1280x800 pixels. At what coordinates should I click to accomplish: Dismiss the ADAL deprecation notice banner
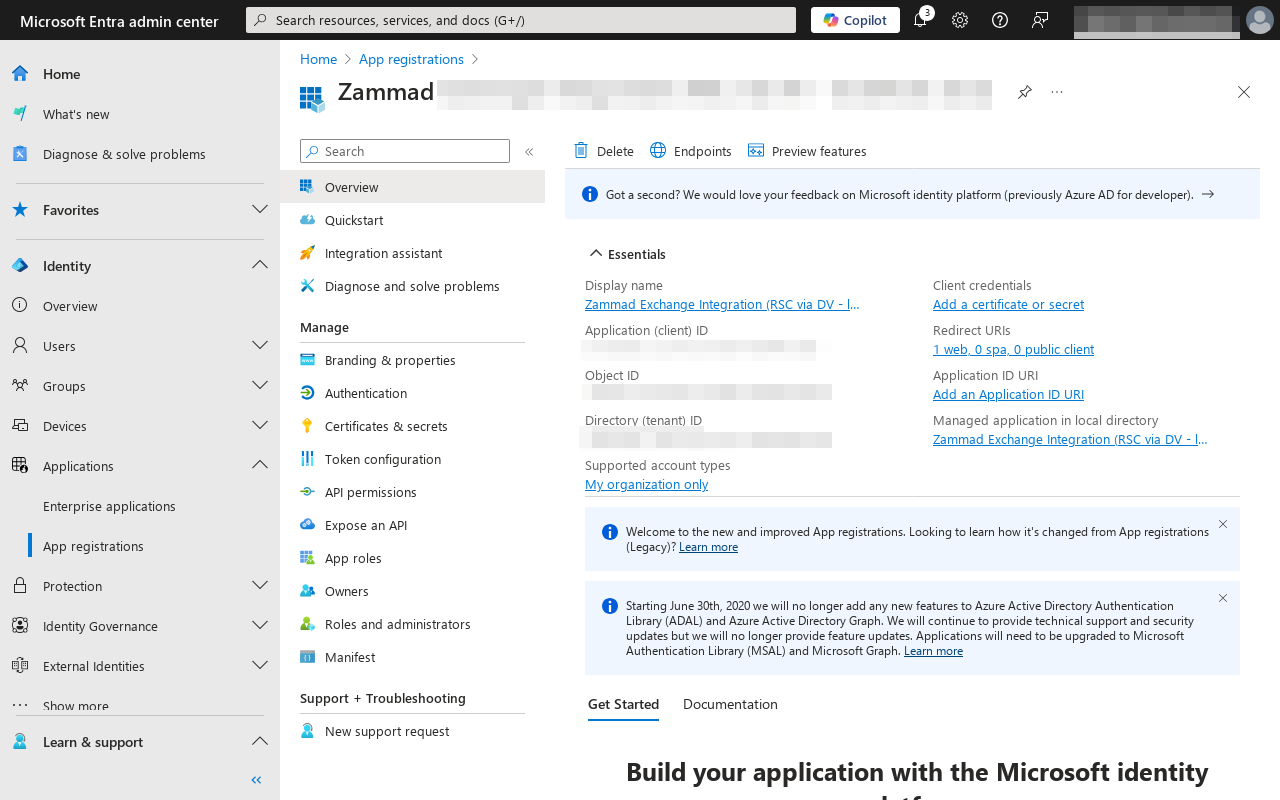pos(1223,598)
